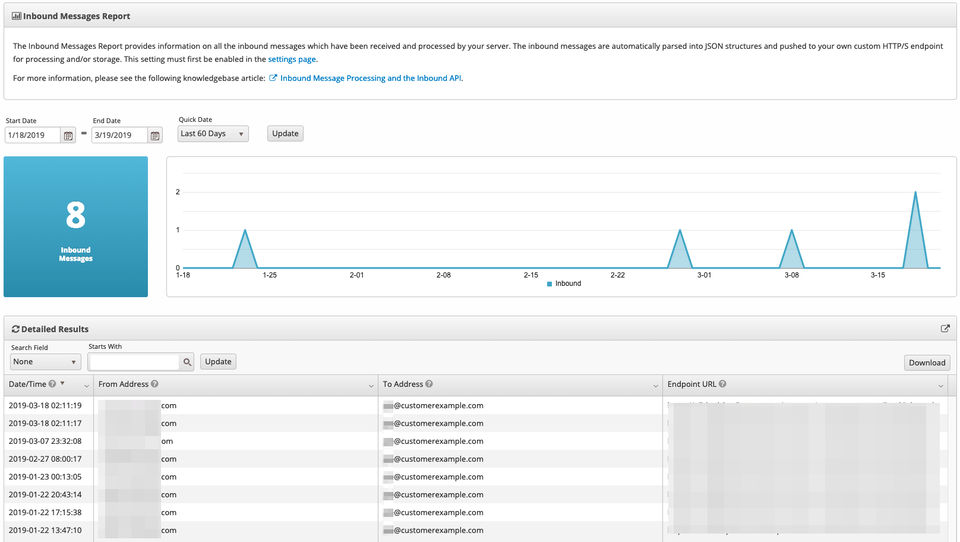
Task: Click the End Date input field
Action: (119, 135)
